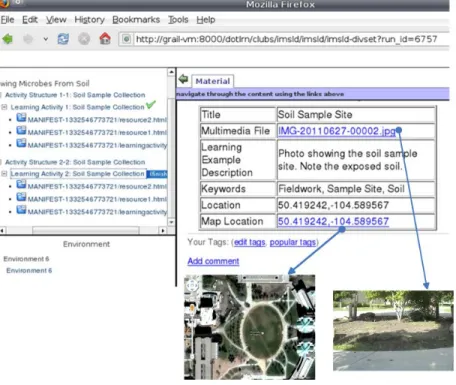Click the grayed Forward arrow button
Screen dimensions: 456x385
(28, 39)
